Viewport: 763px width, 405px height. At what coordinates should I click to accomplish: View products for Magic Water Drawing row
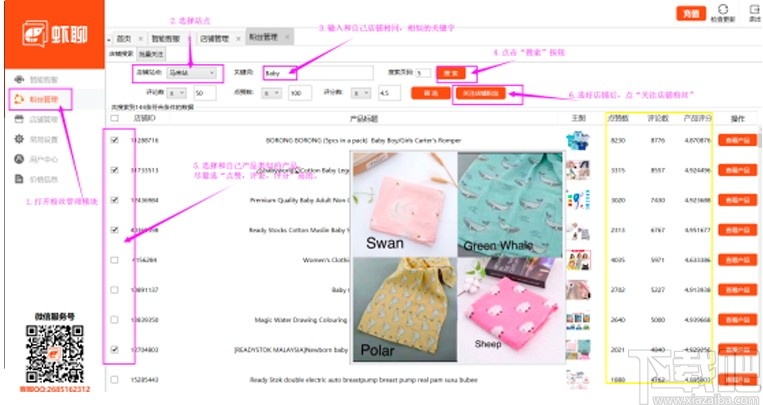pyautogui.click(x=738, y=320)
